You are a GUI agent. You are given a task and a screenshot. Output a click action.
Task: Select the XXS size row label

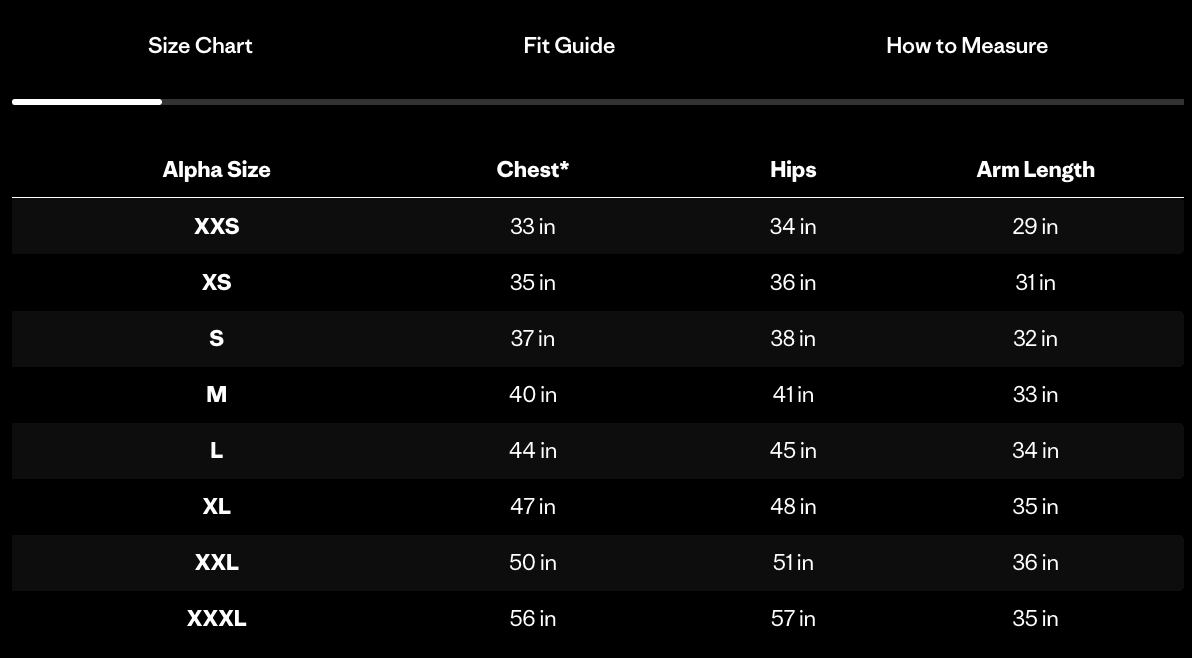pos(216,226)
